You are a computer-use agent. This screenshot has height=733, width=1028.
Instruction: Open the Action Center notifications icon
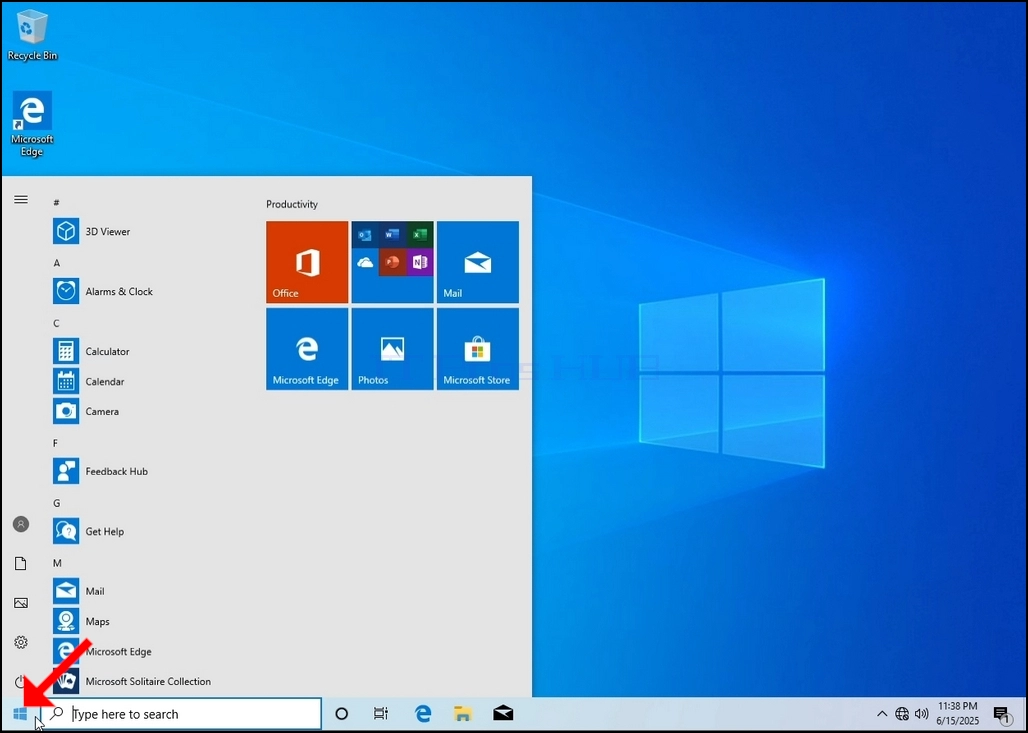point(1001,714)
